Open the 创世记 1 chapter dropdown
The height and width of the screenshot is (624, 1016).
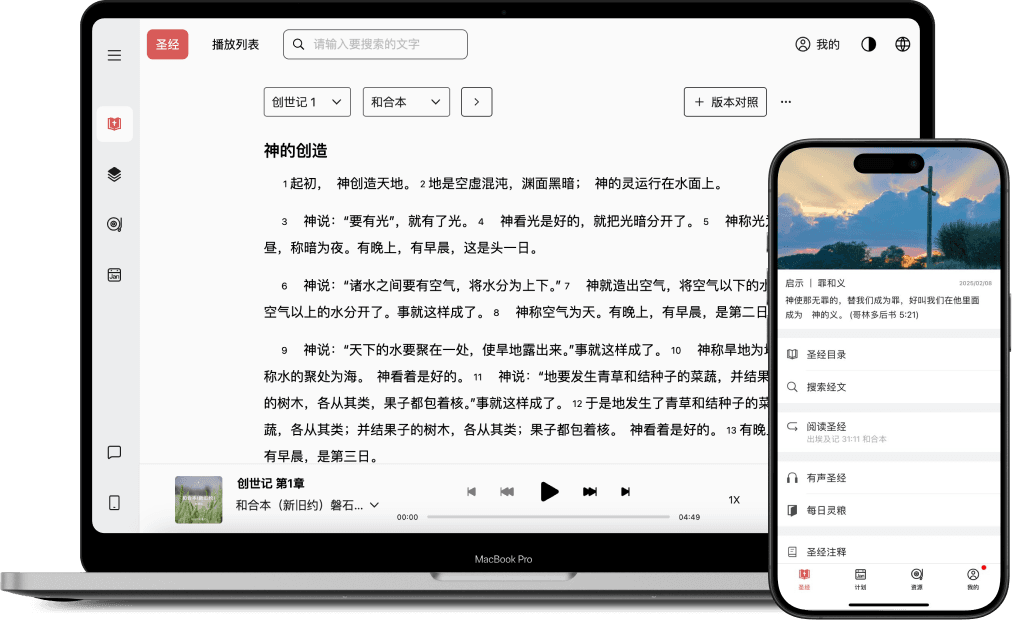tap(307, 102)
